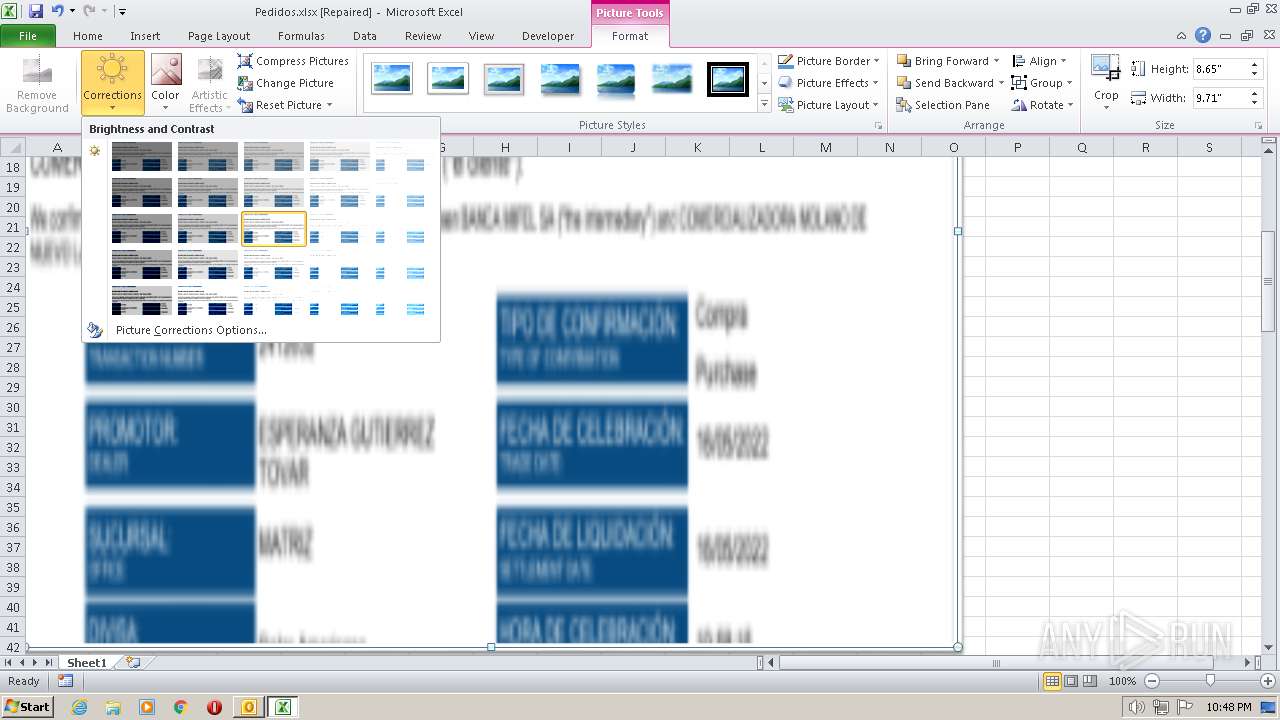The image size is (1280, 720).
Task: Click Bring Forward icon
Action: 904,61
